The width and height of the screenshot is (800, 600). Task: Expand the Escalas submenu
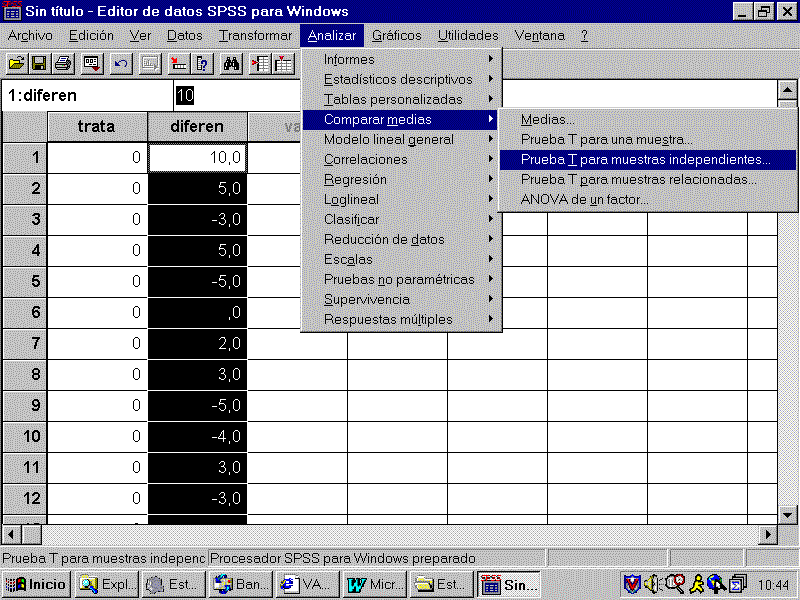[x=402, y=259]
